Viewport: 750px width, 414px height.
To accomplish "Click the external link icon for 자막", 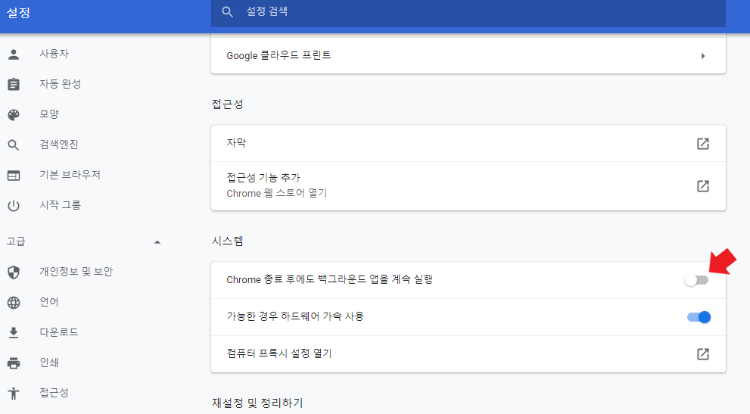I will click(x=703, y=144).
